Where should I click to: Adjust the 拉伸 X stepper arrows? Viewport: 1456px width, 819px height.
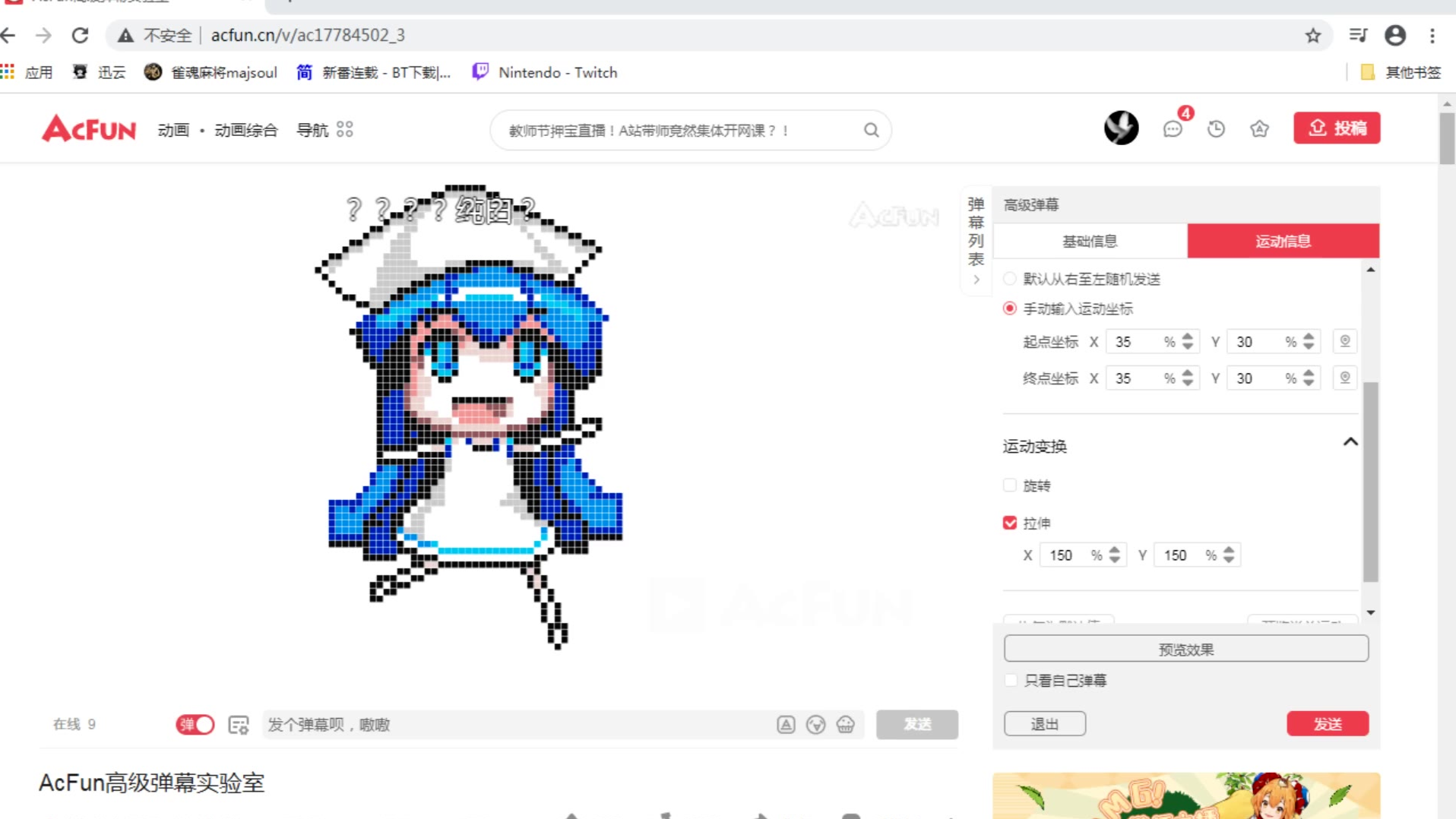[x=1114, y=555]
